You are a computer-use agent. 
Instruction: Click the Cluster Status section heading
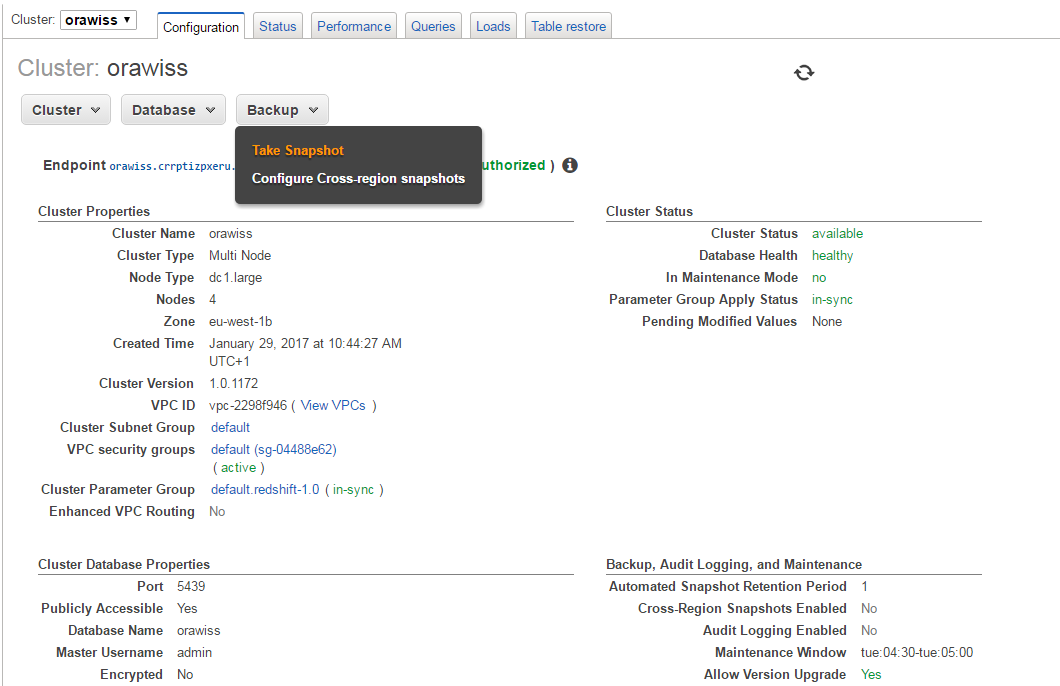tap(649, 212)
